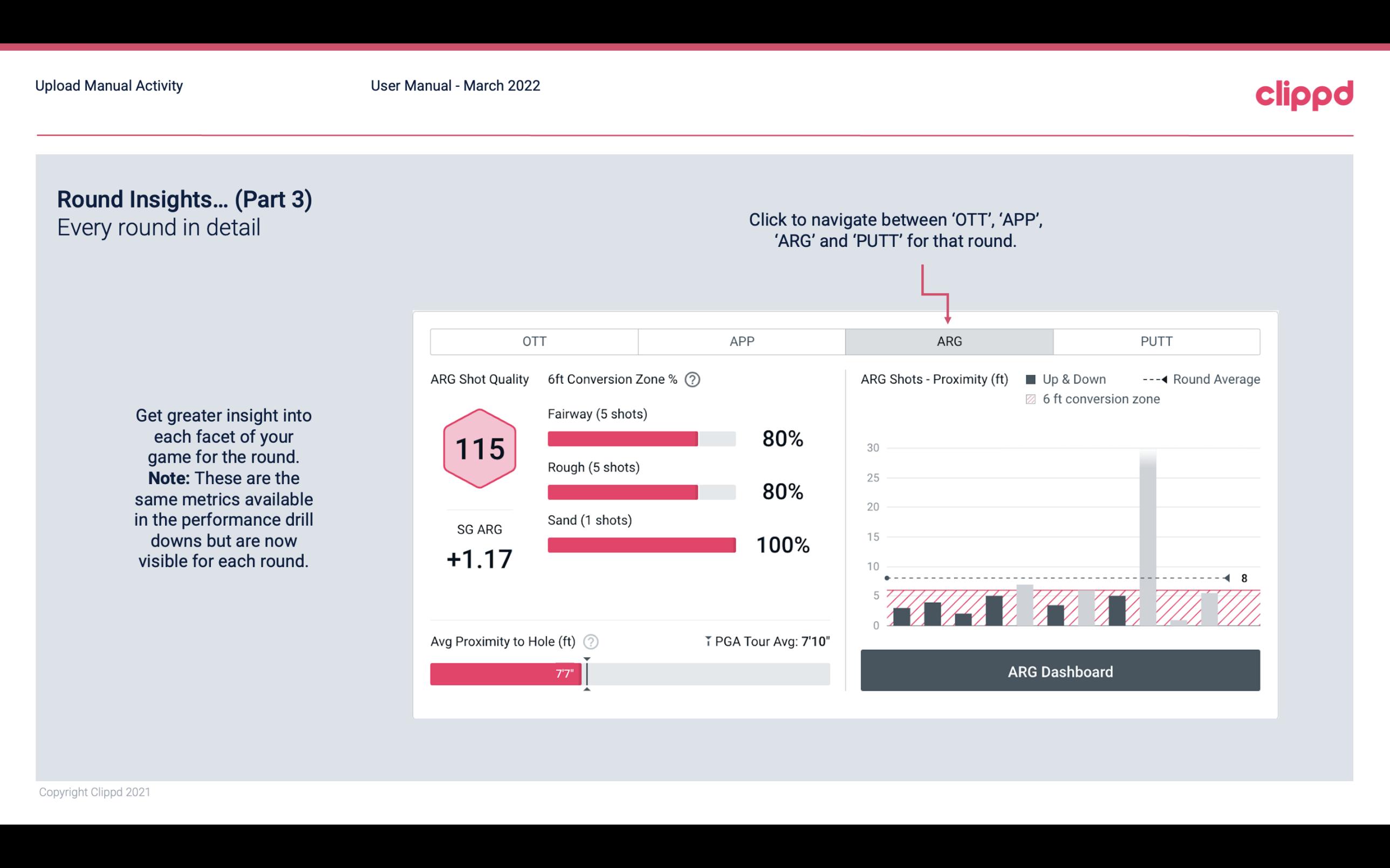Click the SG ARG value +1.17 indicator
1390x868 pixels.
[x=480, y=559]
